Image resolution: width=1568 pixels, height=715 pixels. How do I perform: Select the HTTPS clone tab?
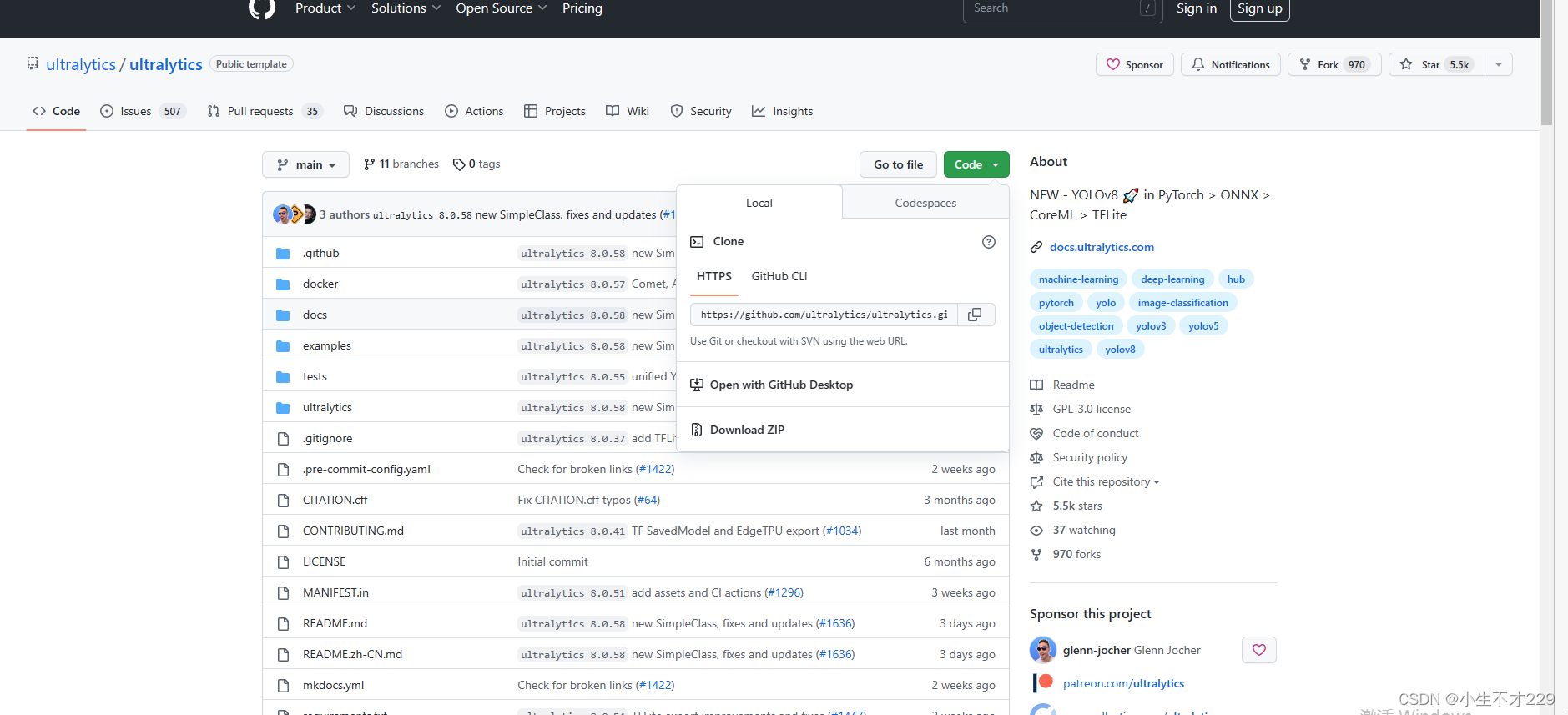714,276
